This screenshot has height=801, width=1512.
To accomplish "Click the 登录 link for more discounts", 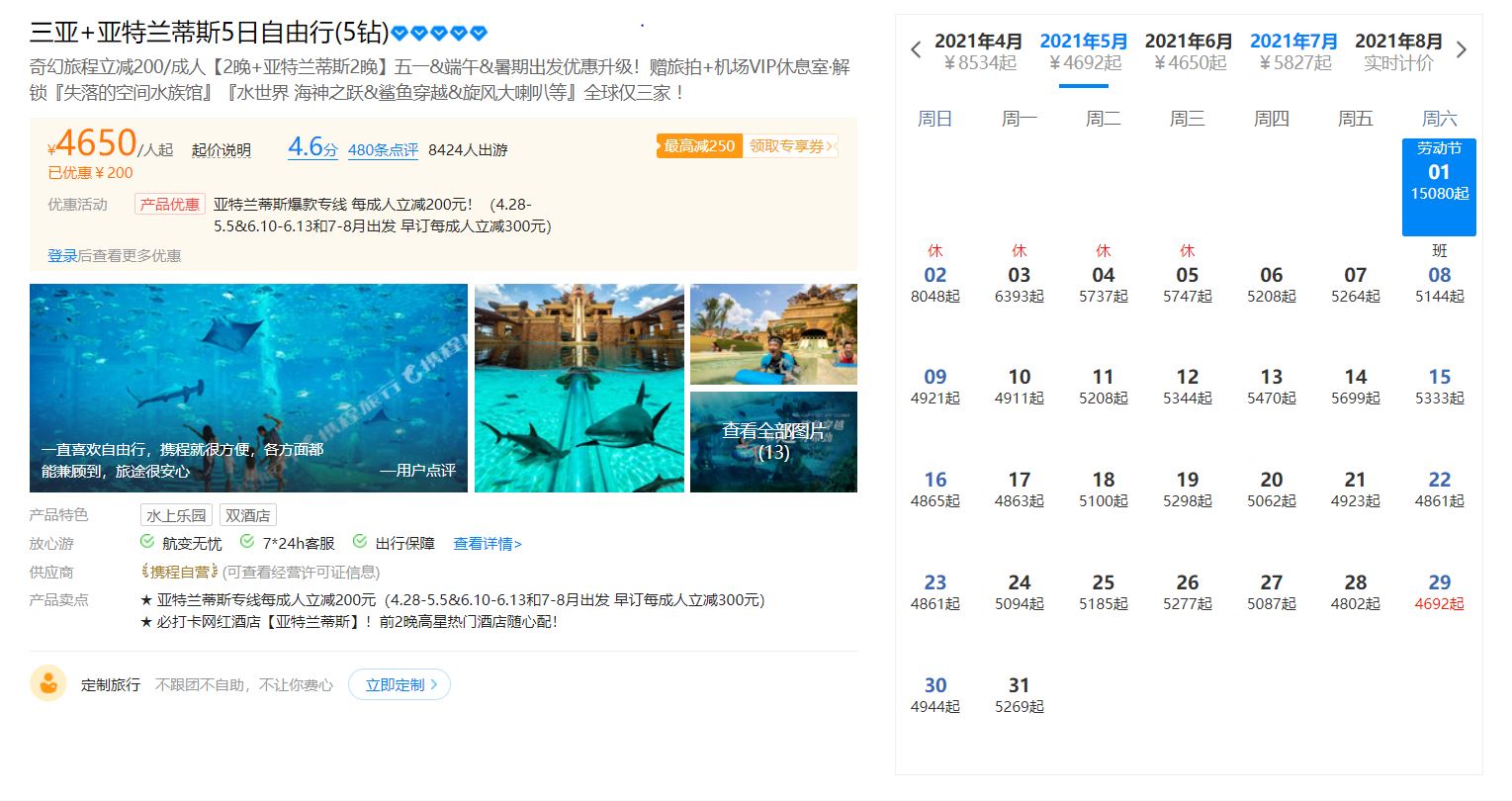I will pos(62,255).
